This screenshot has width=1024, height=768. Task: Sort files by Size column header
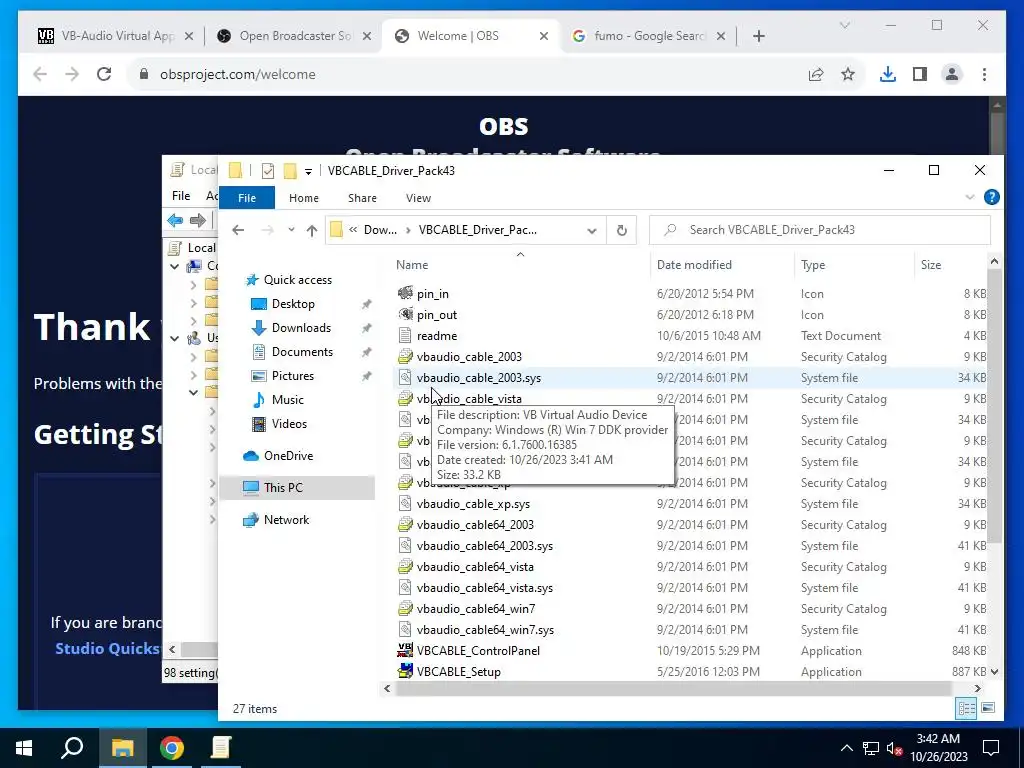(x=931, y=264)
